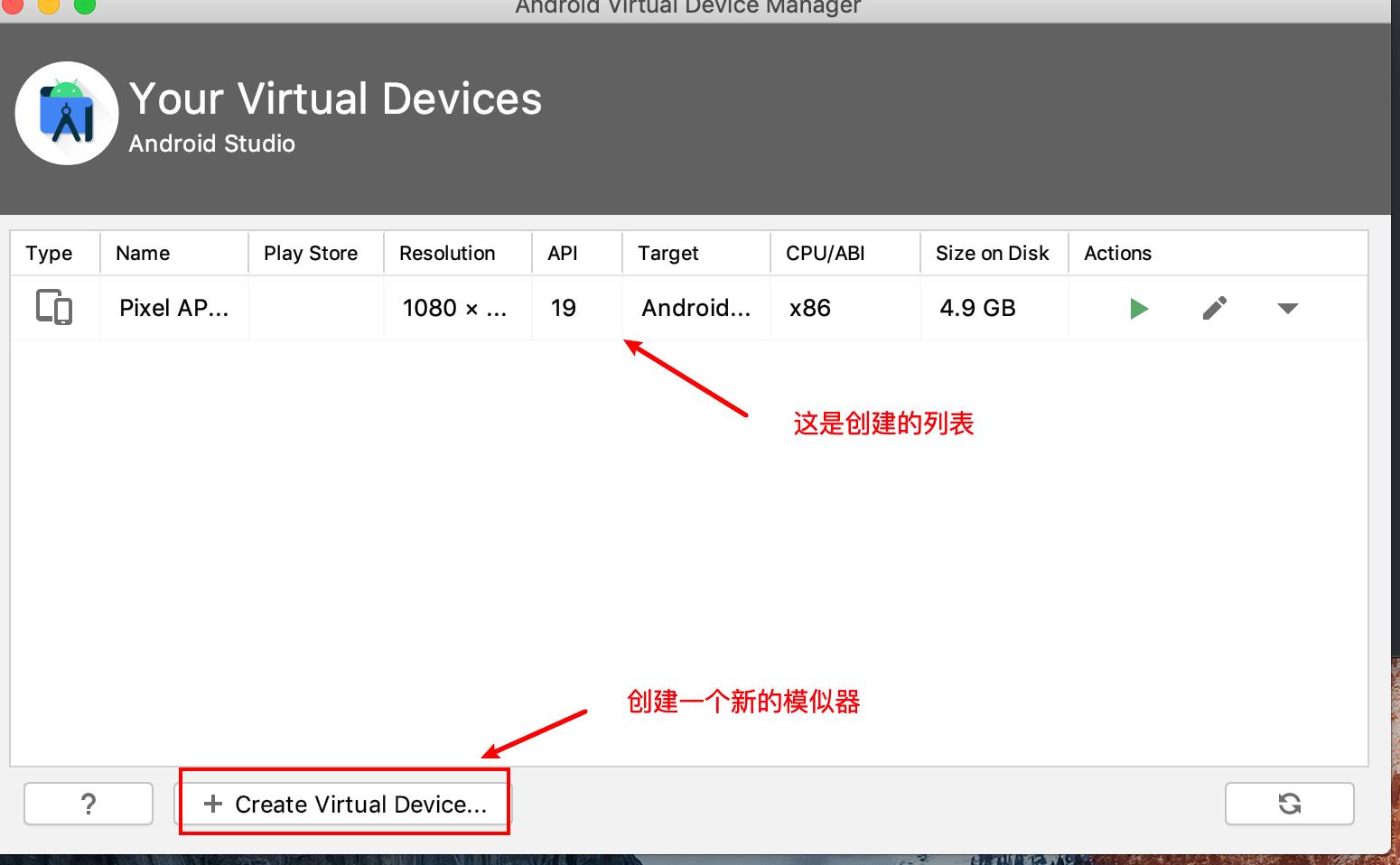This screenshot has height=865, width=1400.
Task: Open help with the question mark button
Action: coord(89,804)
